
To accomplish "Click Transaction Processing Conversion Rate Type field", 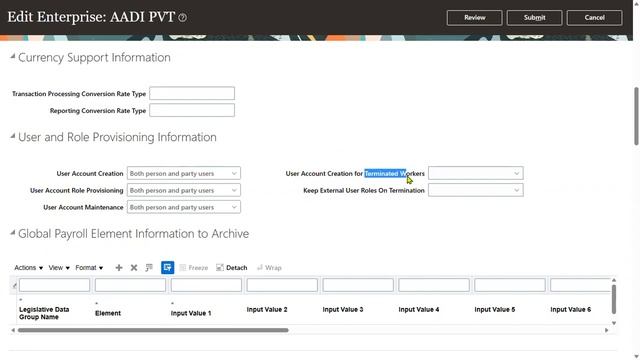I will pyautogui.click(x=192, y=93).
